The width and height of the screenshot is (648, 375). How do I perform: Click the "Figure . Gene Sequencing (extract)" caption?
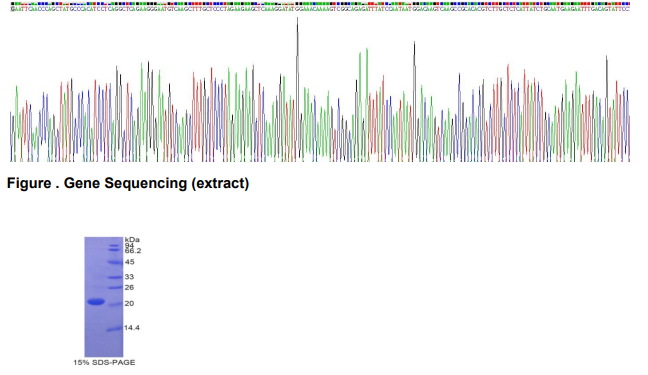128,183
